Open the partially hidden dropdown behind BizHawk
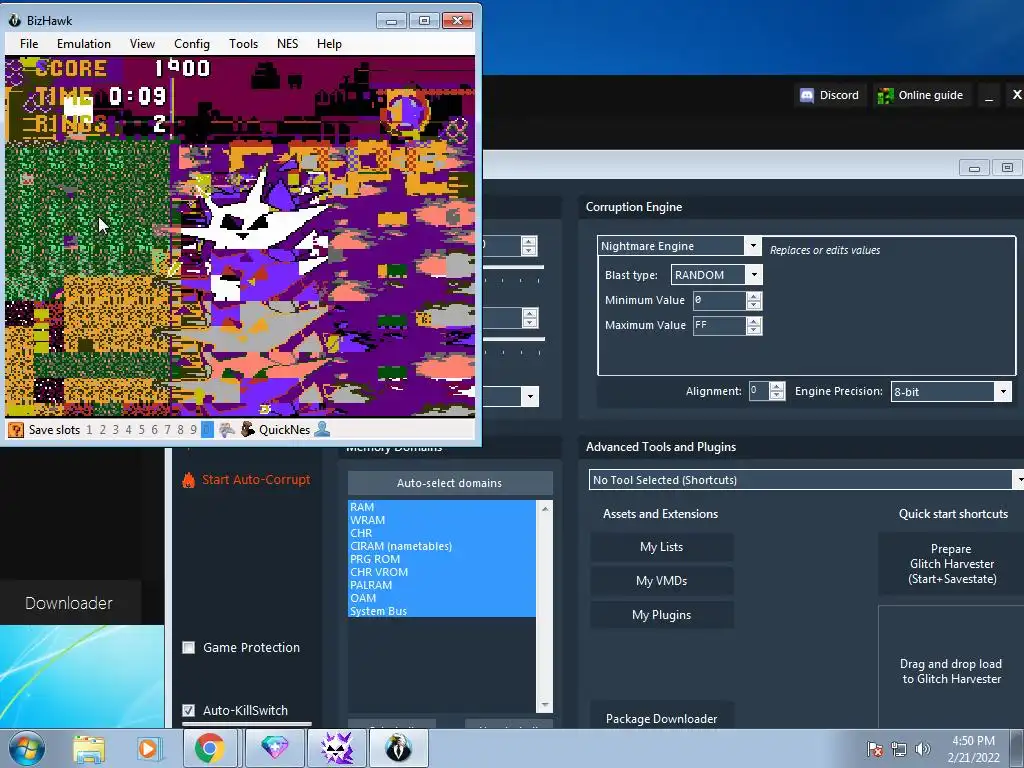The height and width of the screenshot is (768, 1024). [x=530, y=396]
